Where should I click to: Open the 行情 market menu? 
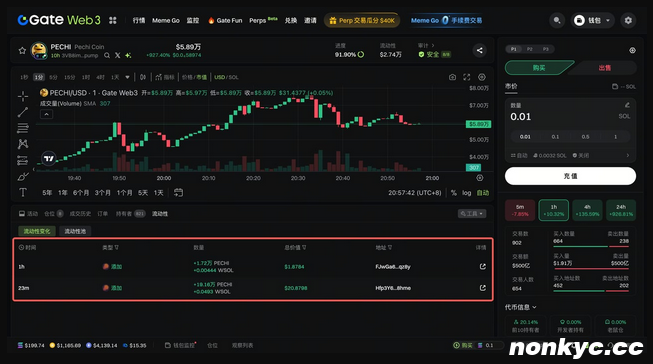pyautogui.click(x=139, y=20)
